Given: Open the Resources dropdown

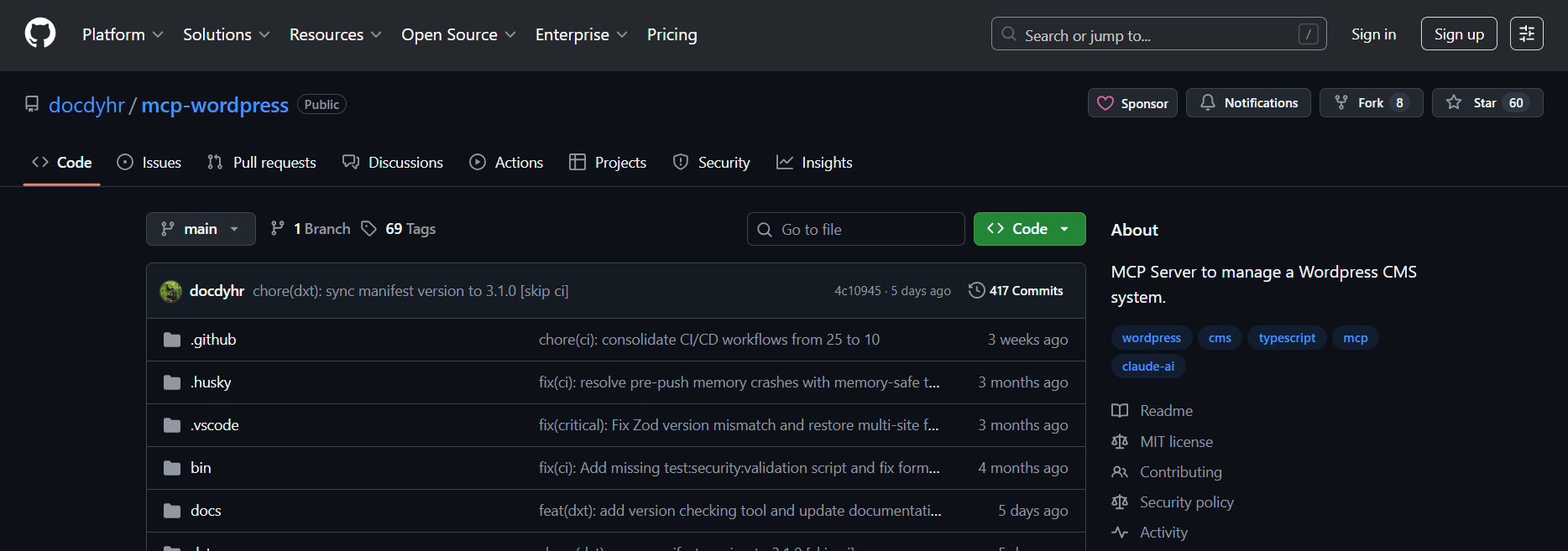Looking at the screenshot, I should pos(336,34).
